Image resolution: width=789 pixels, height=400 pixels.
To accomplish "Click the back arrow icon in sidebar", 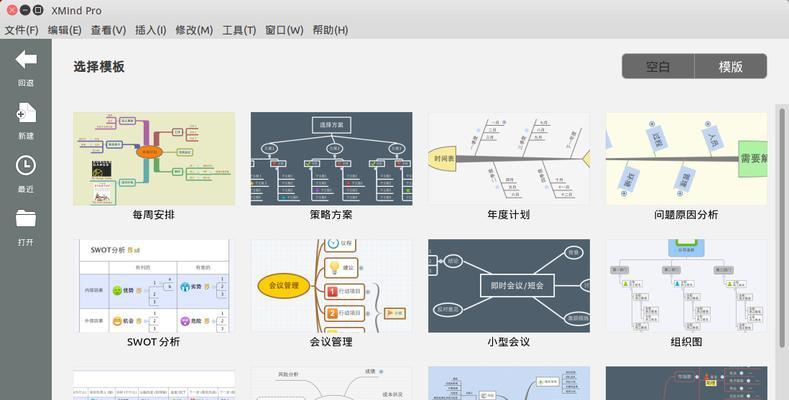I will pos(26,59).
